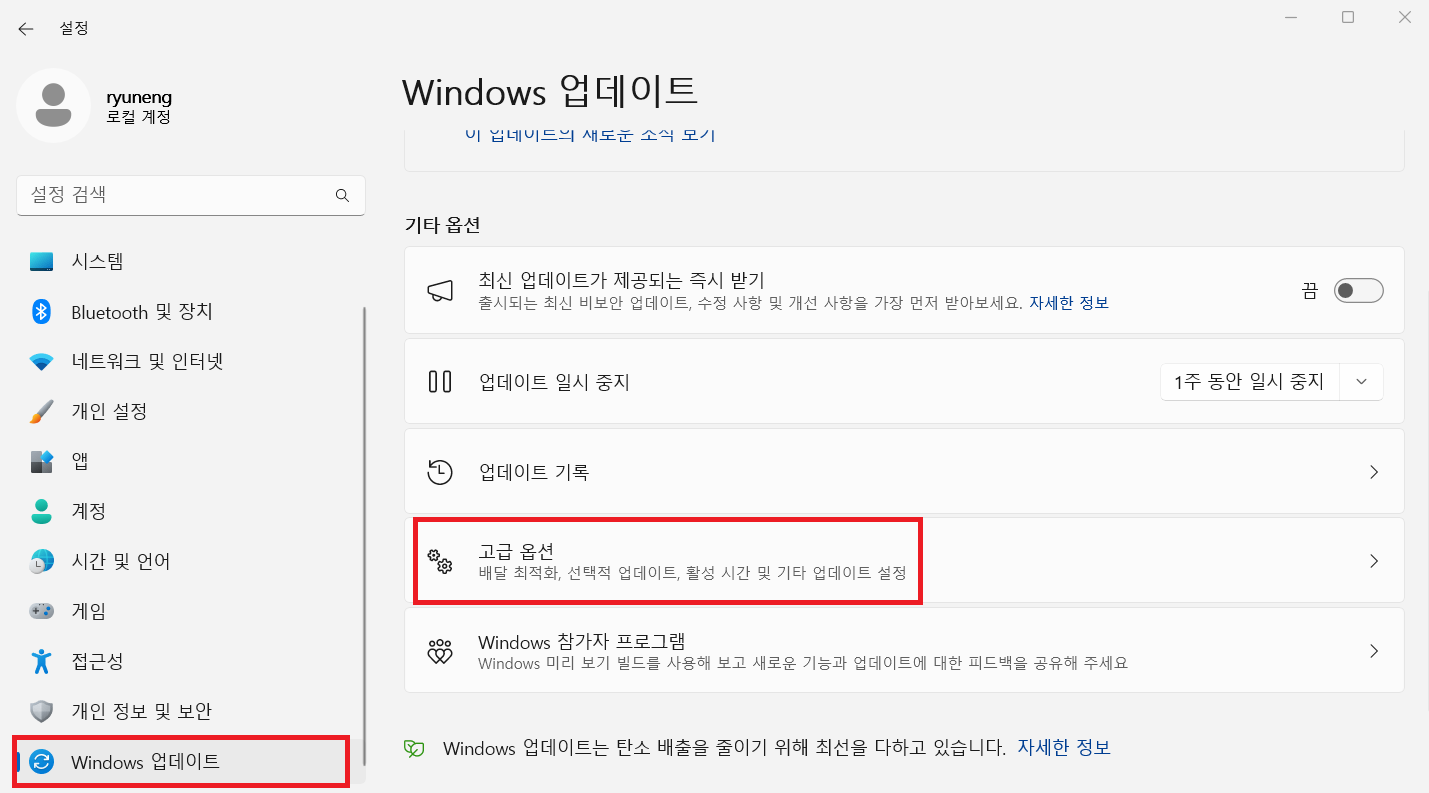Click the 개인 정보 및 보안 shield icon
This screenshot has height=793, width=1429.
coord(41,711)
